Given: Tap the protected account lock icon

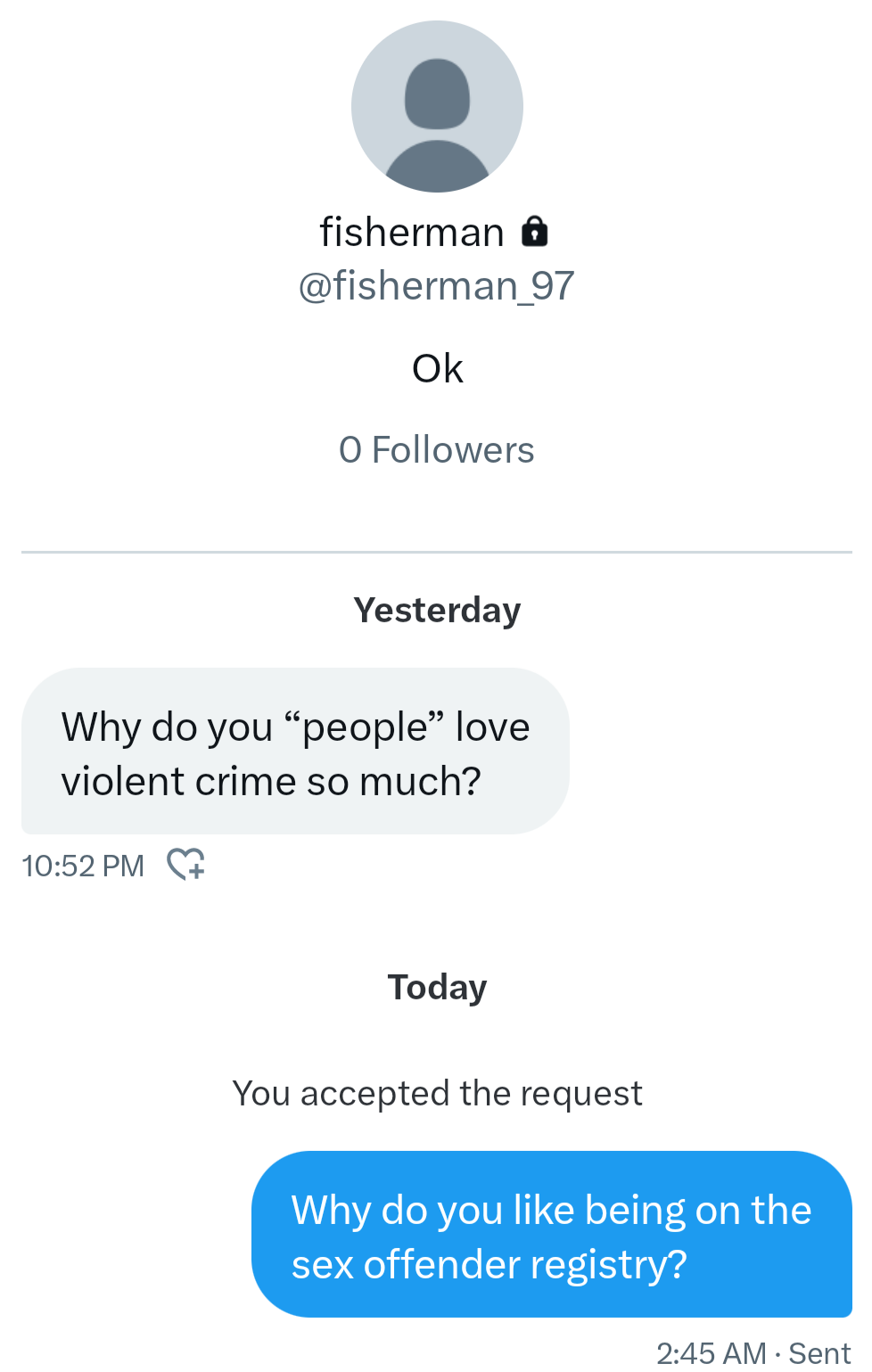Looking at the screenshot, I should [534, 231].
